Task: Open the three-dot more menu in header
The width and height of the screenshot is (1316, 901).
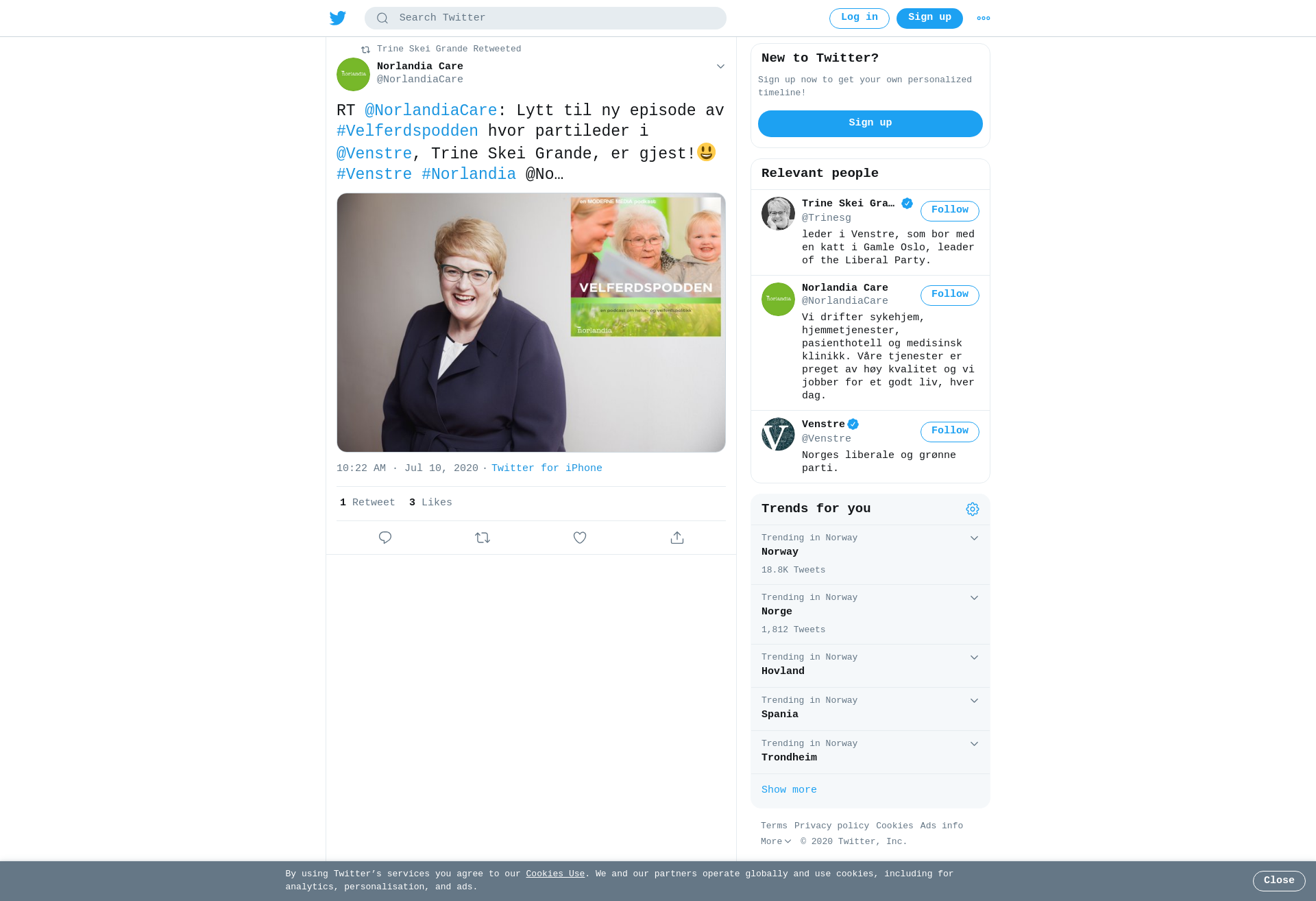Action: point(984,19)
